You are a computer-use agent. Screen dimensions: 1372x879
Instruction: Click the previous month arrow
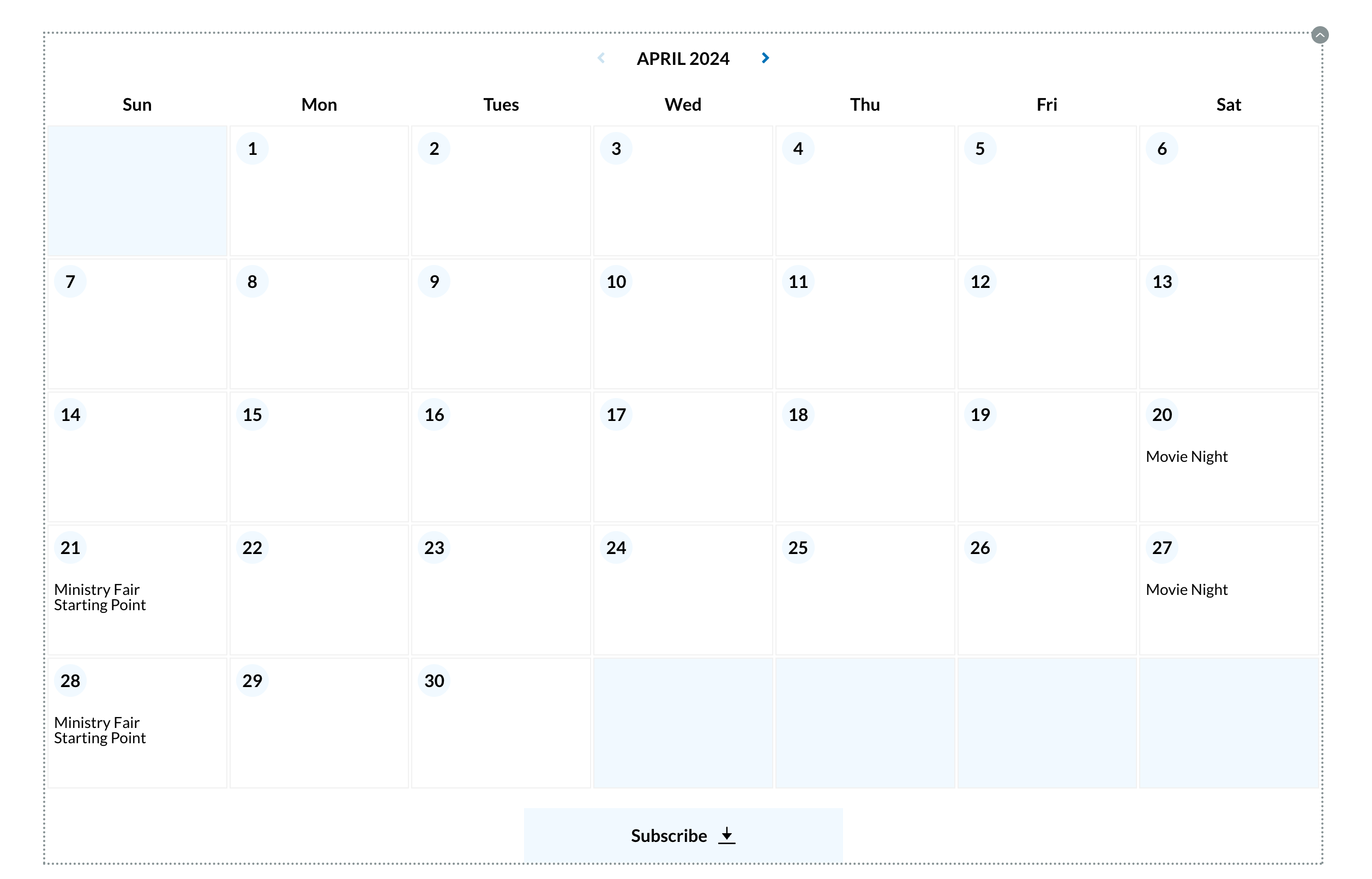pos(601,58)
